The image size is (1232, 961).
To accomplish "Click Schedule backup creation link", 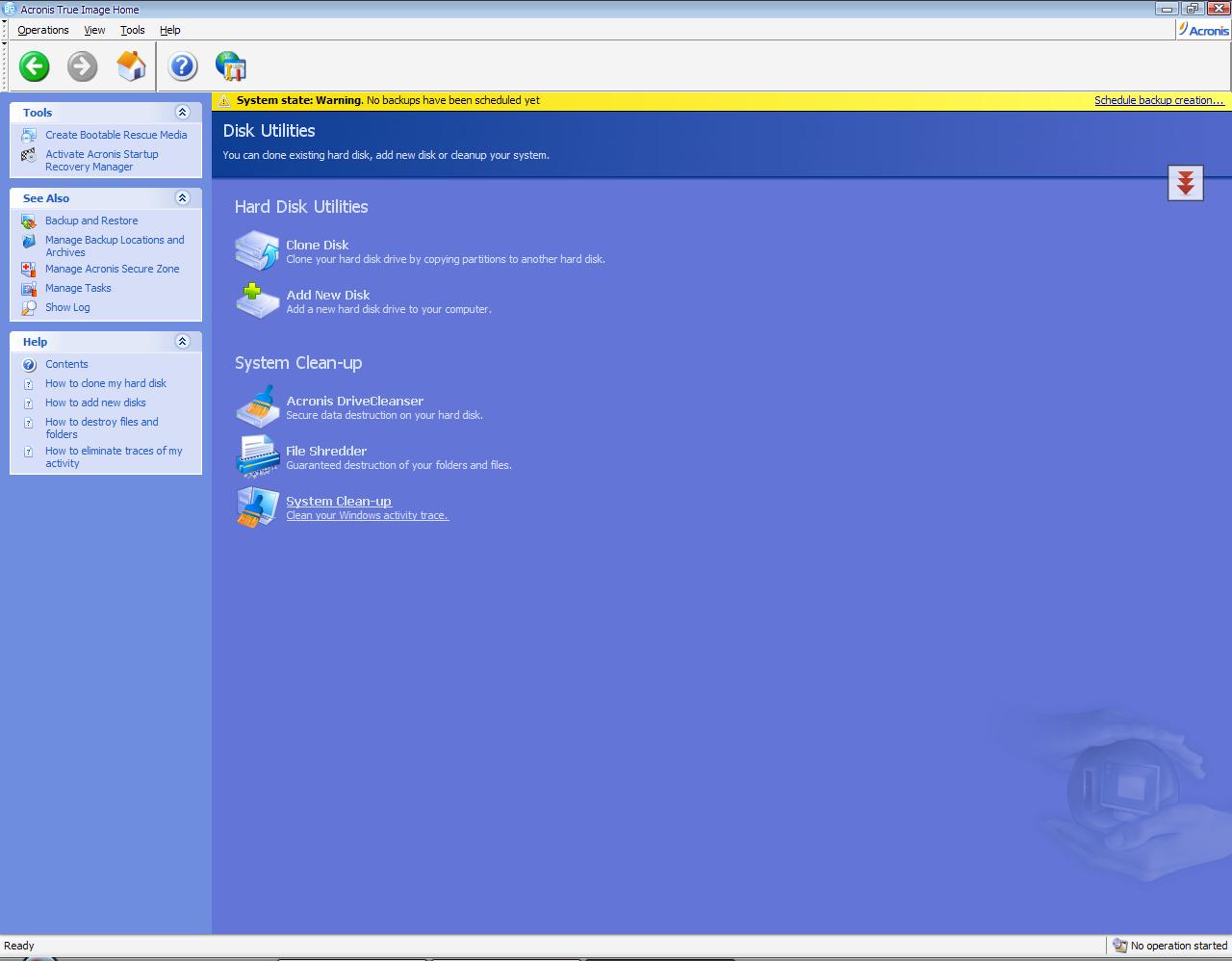I will pyautogui.click(x=1159, y=100).
